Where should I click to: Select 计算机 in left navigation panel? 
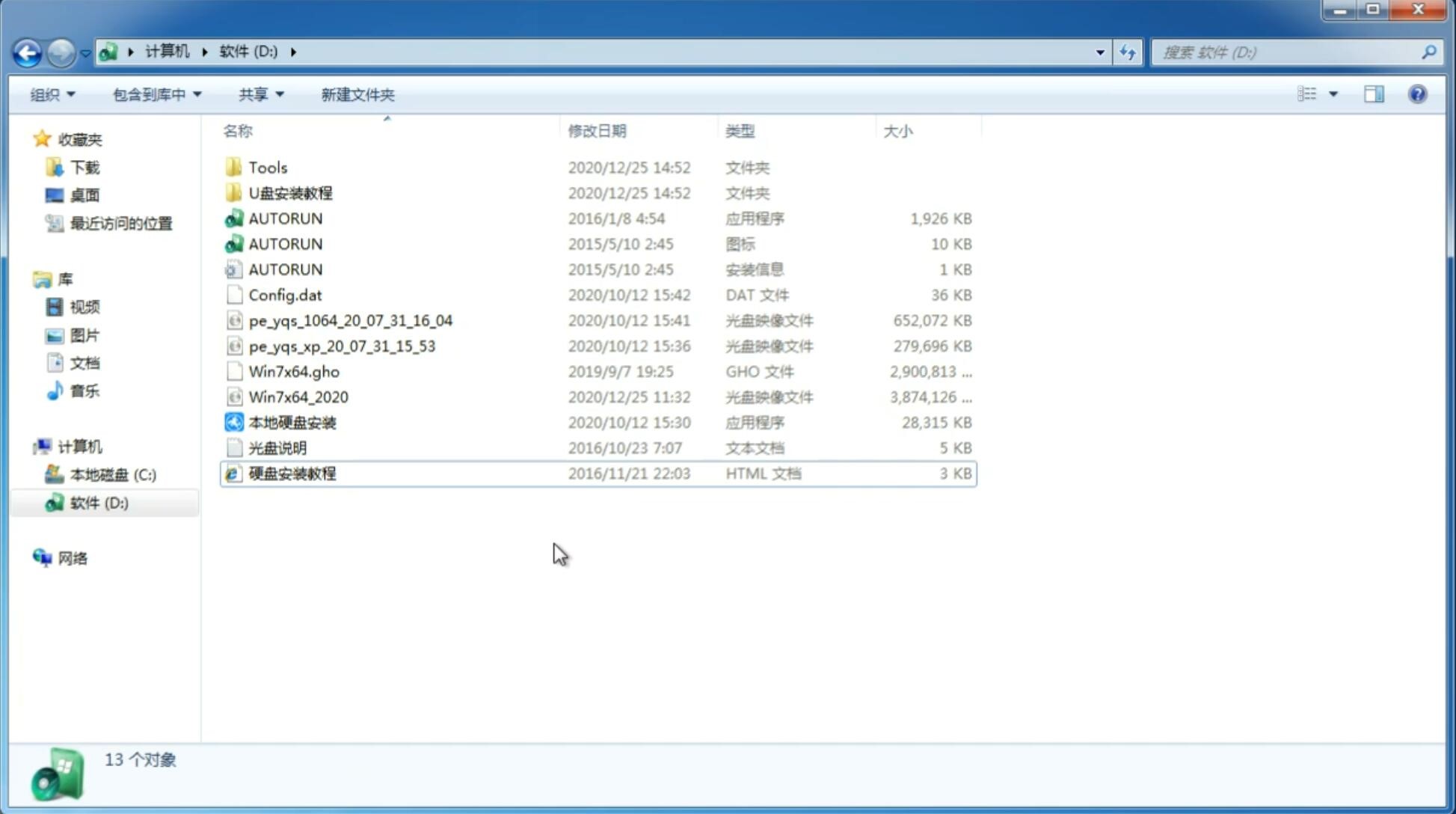(79, 445)
